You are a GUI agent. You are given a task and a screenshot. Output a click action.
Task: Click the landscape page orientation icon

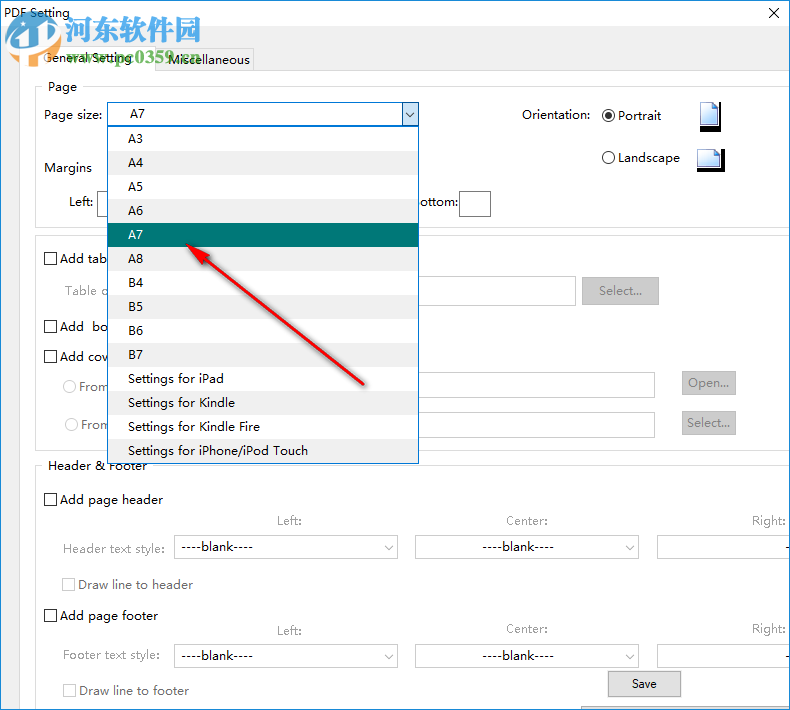[x=710, y=160]
